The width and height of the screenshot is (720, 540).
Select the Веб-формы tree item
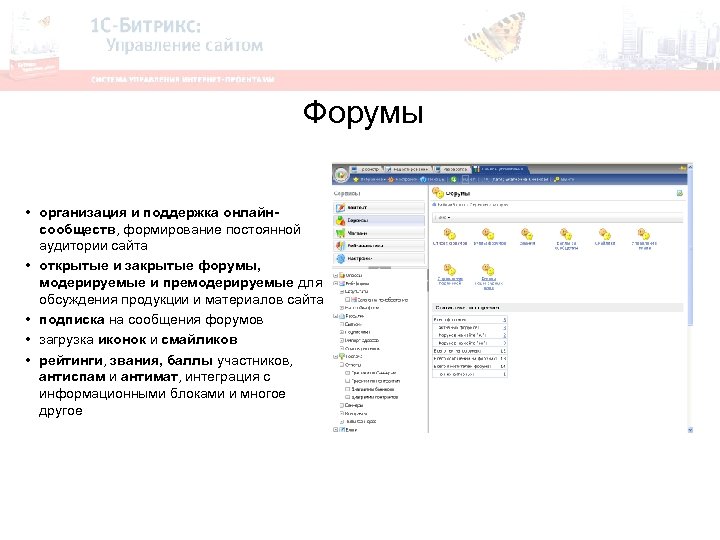[357, 284]
